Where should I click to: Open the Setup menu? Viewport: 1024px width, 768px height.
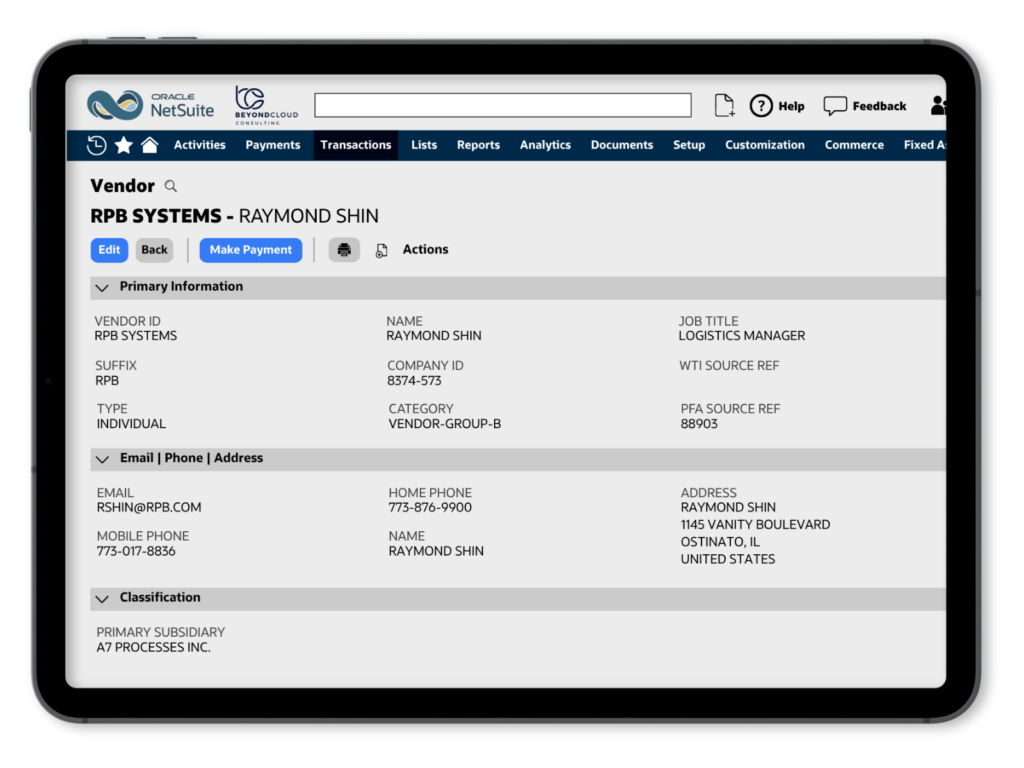pyautogui.click(x=689, y=145)
